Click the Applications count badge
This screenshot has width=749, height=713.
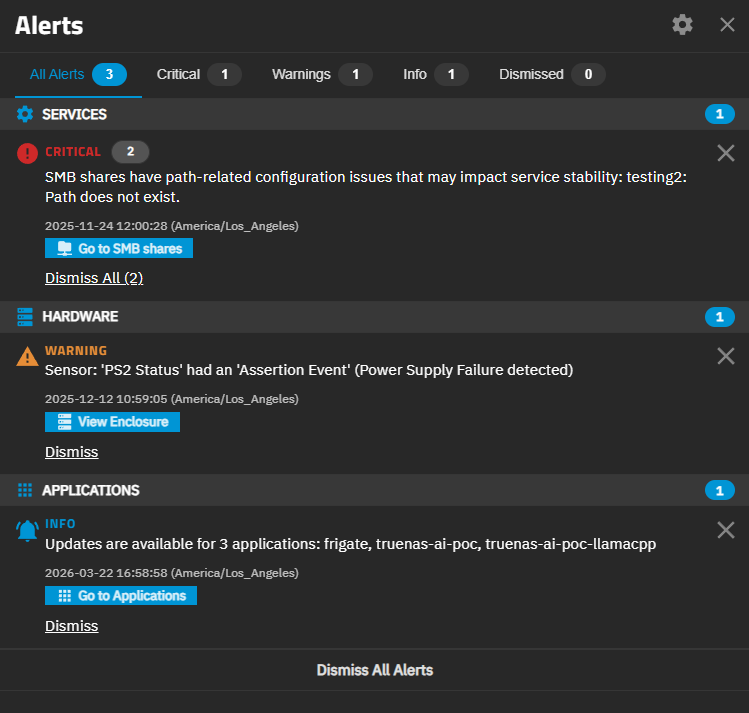(719, 490)
